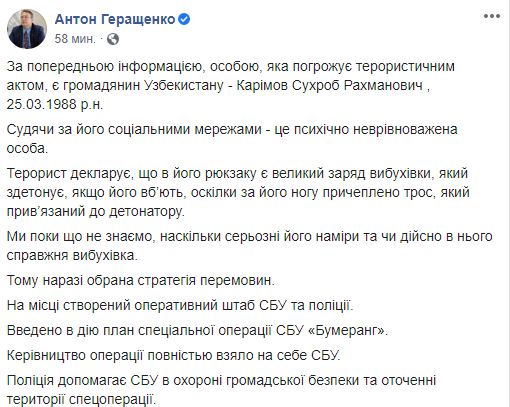Click the '58 мин.' post timestamp
Image resolution: width=510 pixels, height=407 pixels.
coord(75,39)
